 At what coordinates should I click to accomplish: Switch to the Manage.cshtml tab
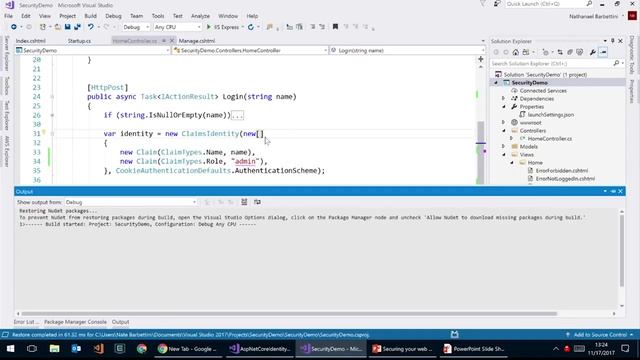tap(197, 41)
